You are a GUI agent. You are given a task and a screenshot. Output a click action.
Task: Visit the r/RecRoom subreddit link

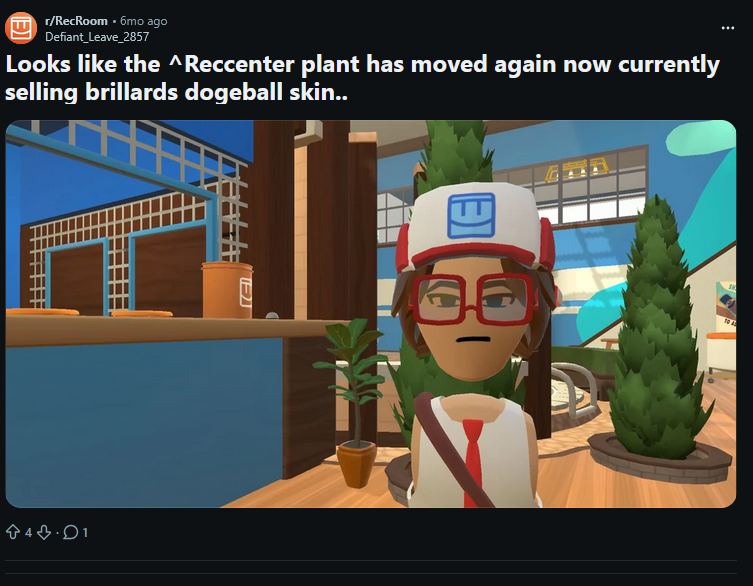point(76,21)
